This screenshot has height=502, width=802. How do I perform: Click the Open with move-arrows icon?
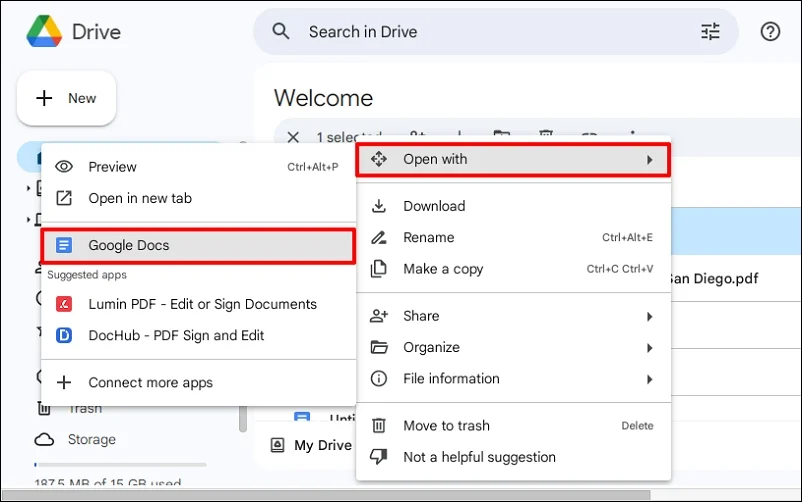click(x=378, y=159)
